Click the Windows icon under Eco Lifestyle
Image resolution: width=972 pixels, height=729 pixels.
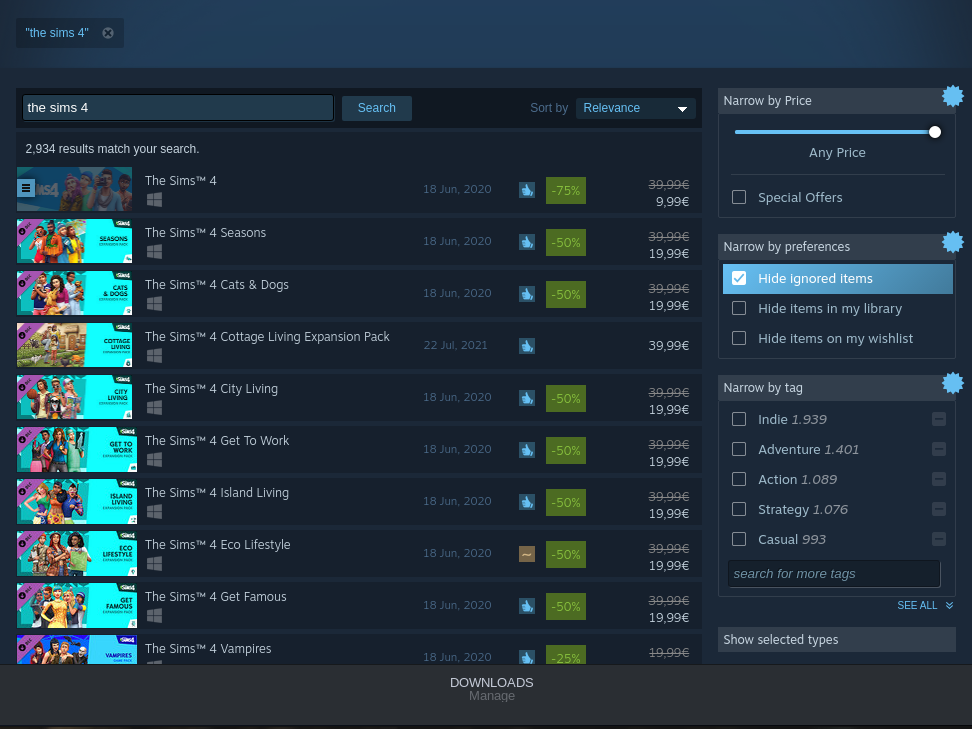[154, 564]
